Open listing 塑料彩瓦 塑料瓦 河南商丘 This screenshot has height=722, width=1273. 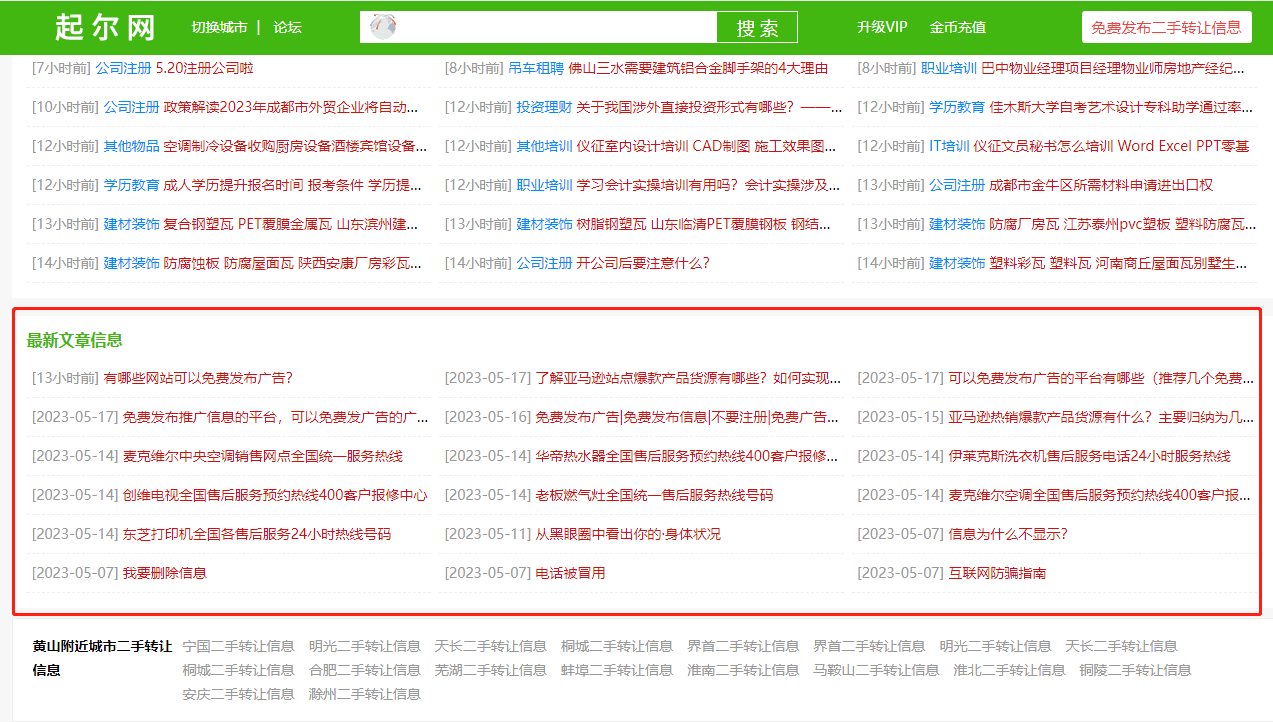(1118, 263)
